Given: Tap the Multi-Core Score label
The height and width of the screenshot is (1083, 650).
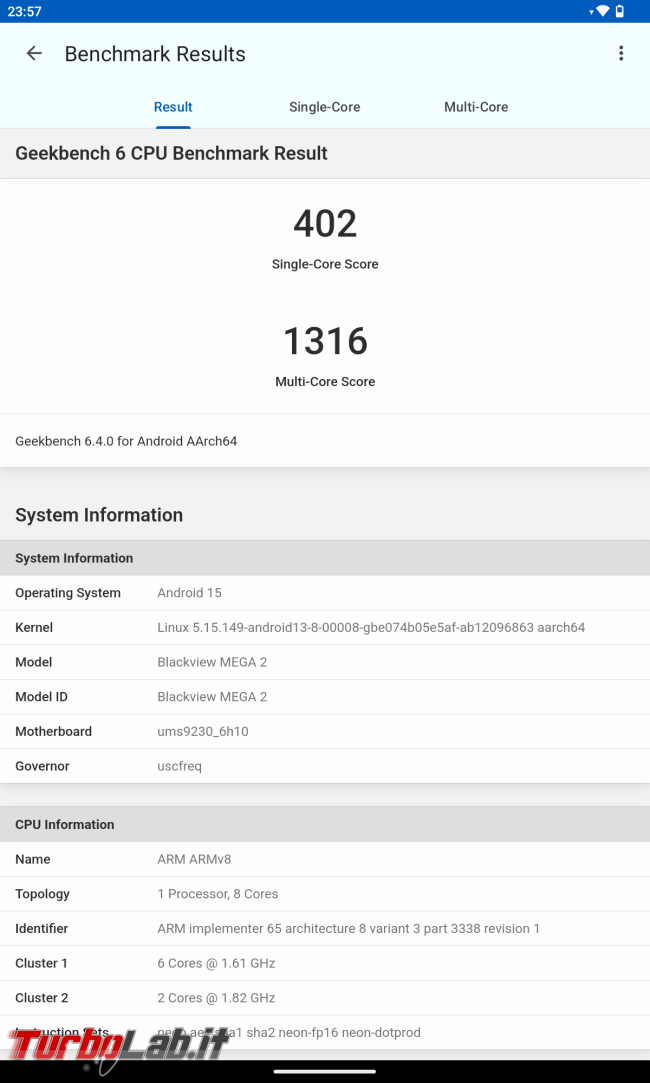Looking at the screenshot, I should (x=325, y=381).
